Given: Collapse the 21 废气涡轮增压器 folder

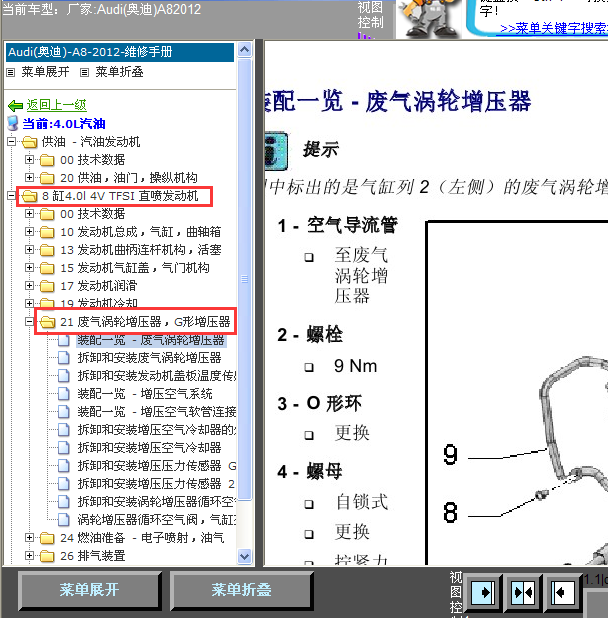Looking at the screenshot, I should [29, 322].
